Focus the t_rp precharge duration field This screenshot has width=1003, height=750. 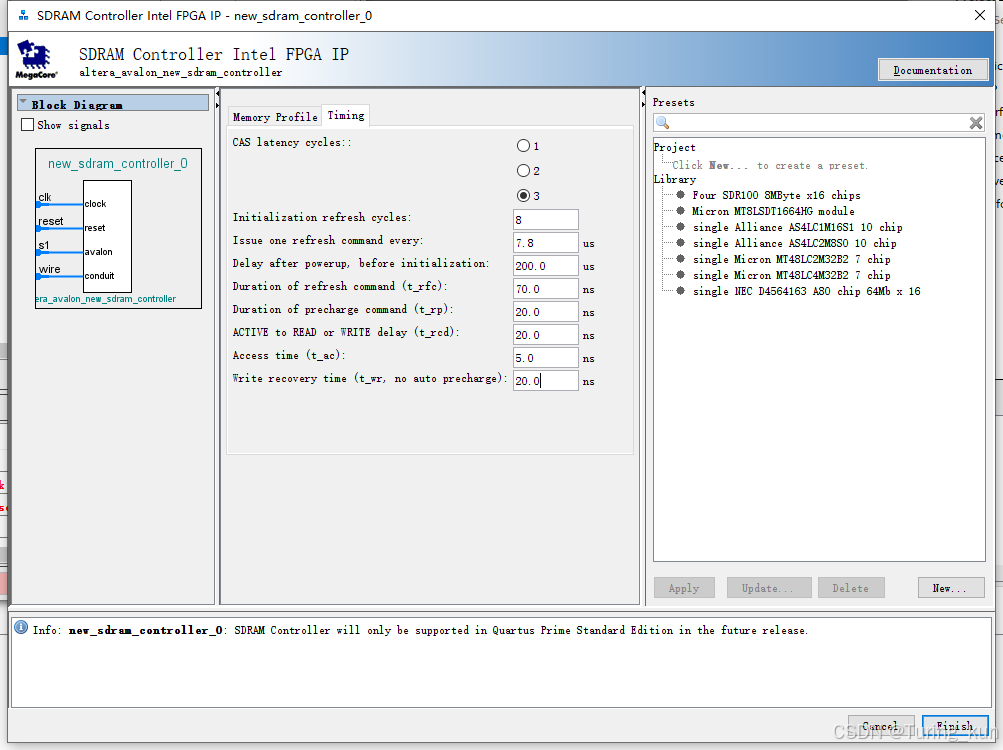546,312
